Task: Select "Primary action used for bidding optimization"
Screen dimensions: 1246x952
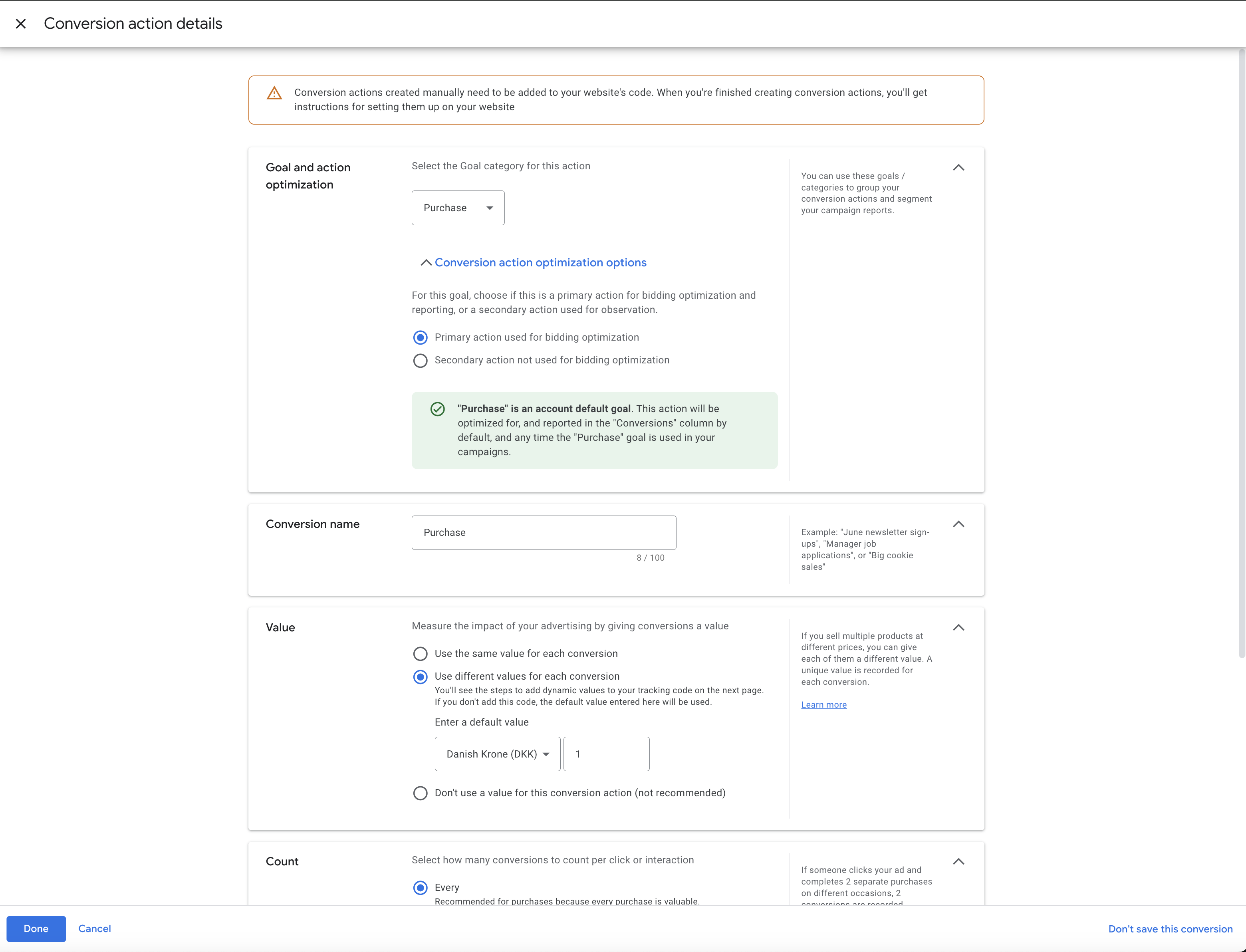Action: tap(420, 337)
